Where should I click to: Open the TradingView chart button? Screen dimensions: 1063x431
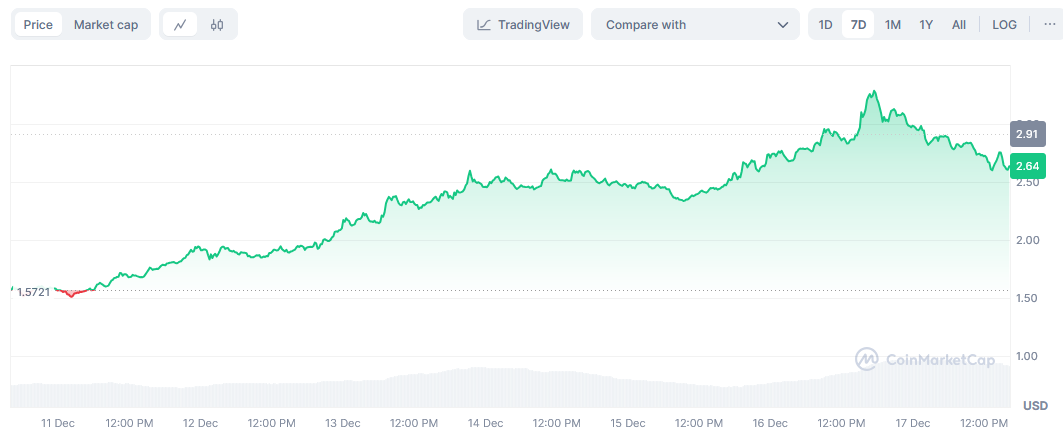click(x=523, y=25)
